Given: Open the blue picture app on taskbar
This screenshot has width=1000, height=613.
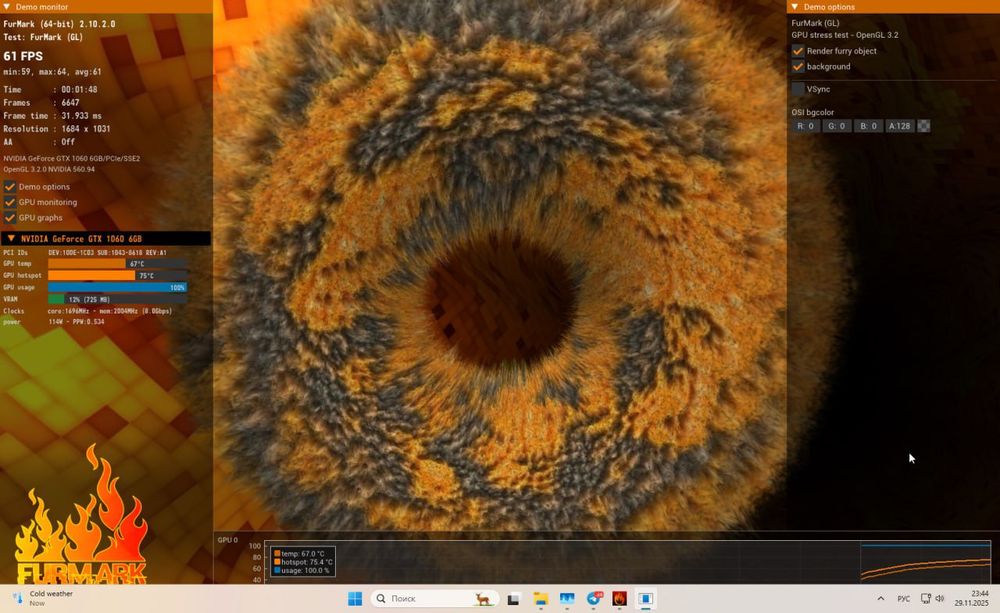Looking at the screenshot, I should [567, 599].
